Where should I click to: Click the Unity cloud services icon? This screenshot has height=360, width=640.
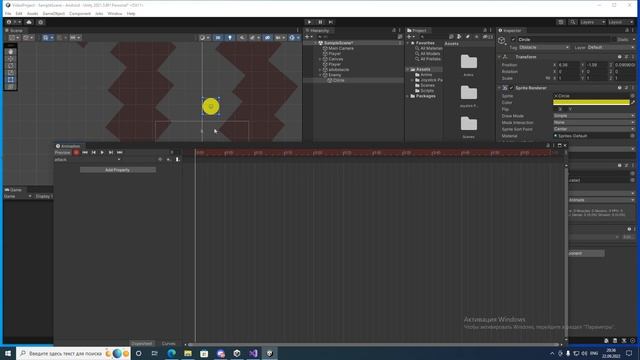tap(29, 22)
